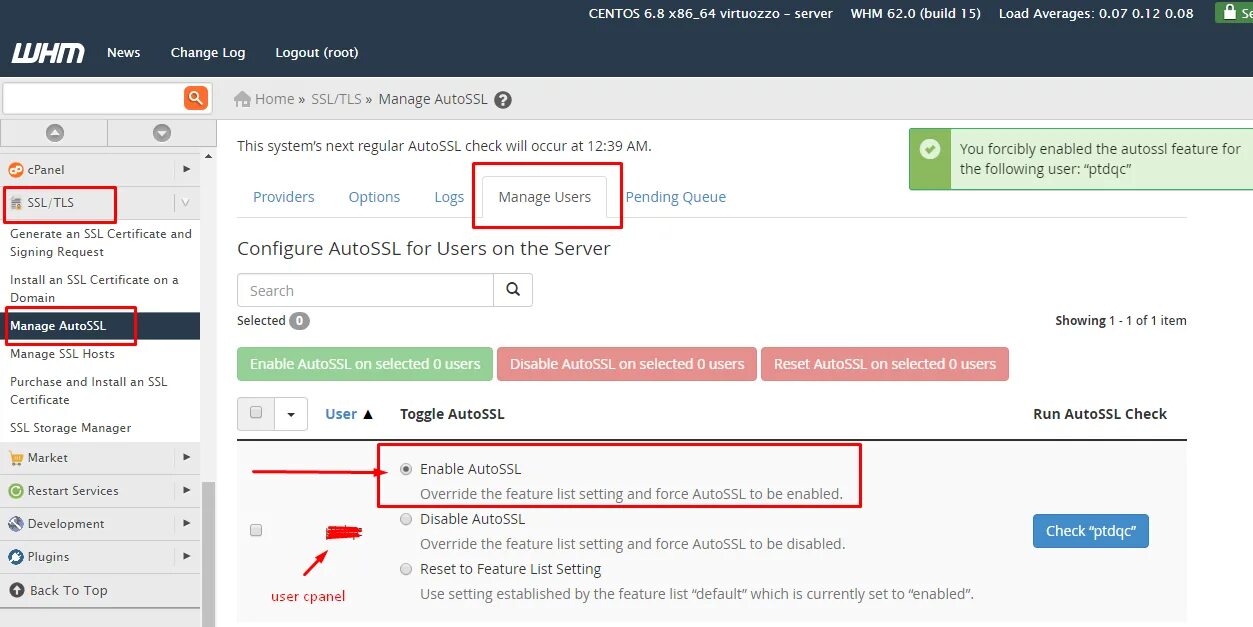Click the Home icon in breadcrumb
The height and width of the screenshot is (627, 1253).
242,99
